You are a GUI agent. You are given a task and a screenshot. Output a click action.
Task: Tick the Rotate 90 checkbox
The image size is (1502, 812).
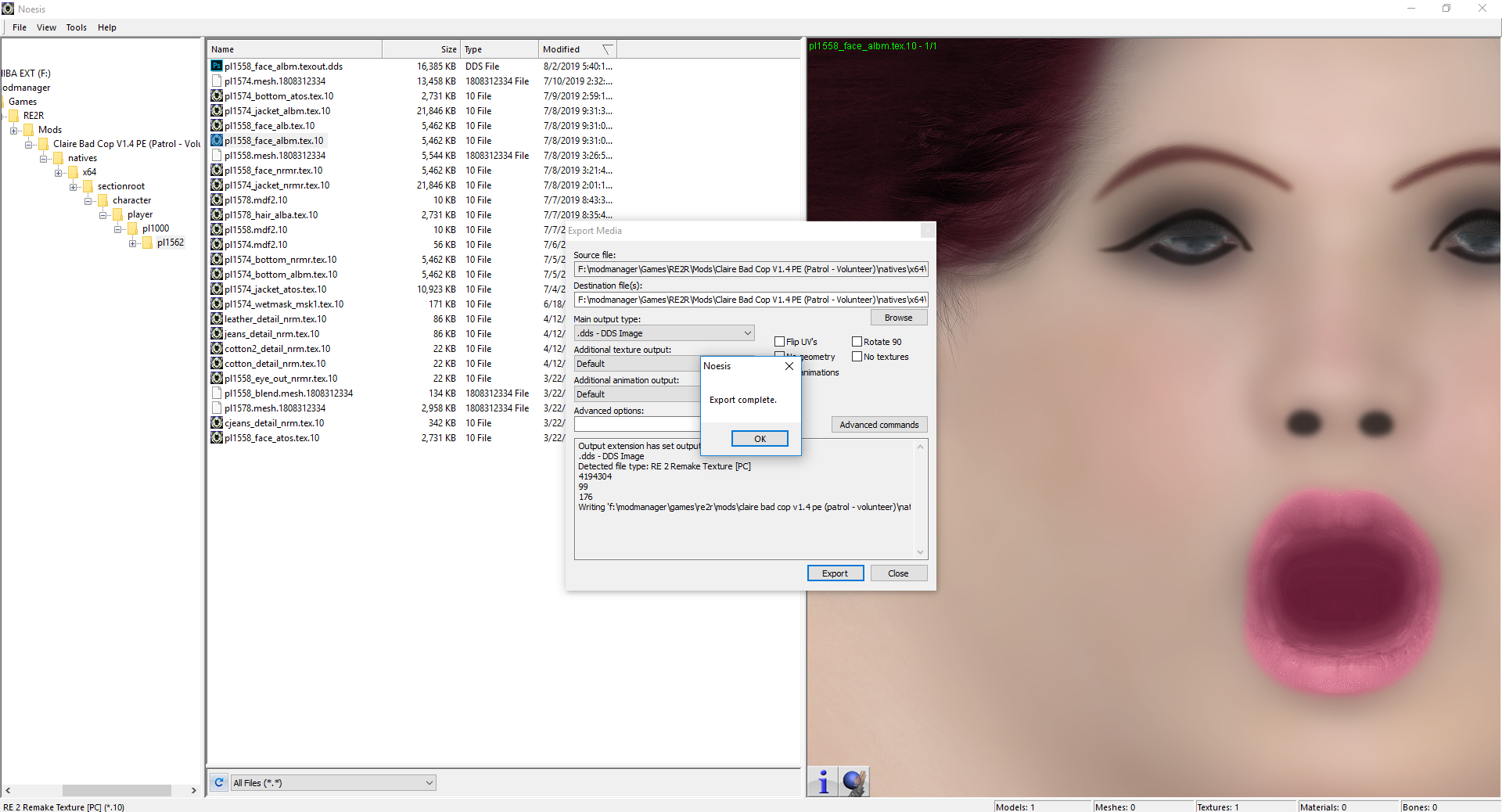tap(857, 342)
